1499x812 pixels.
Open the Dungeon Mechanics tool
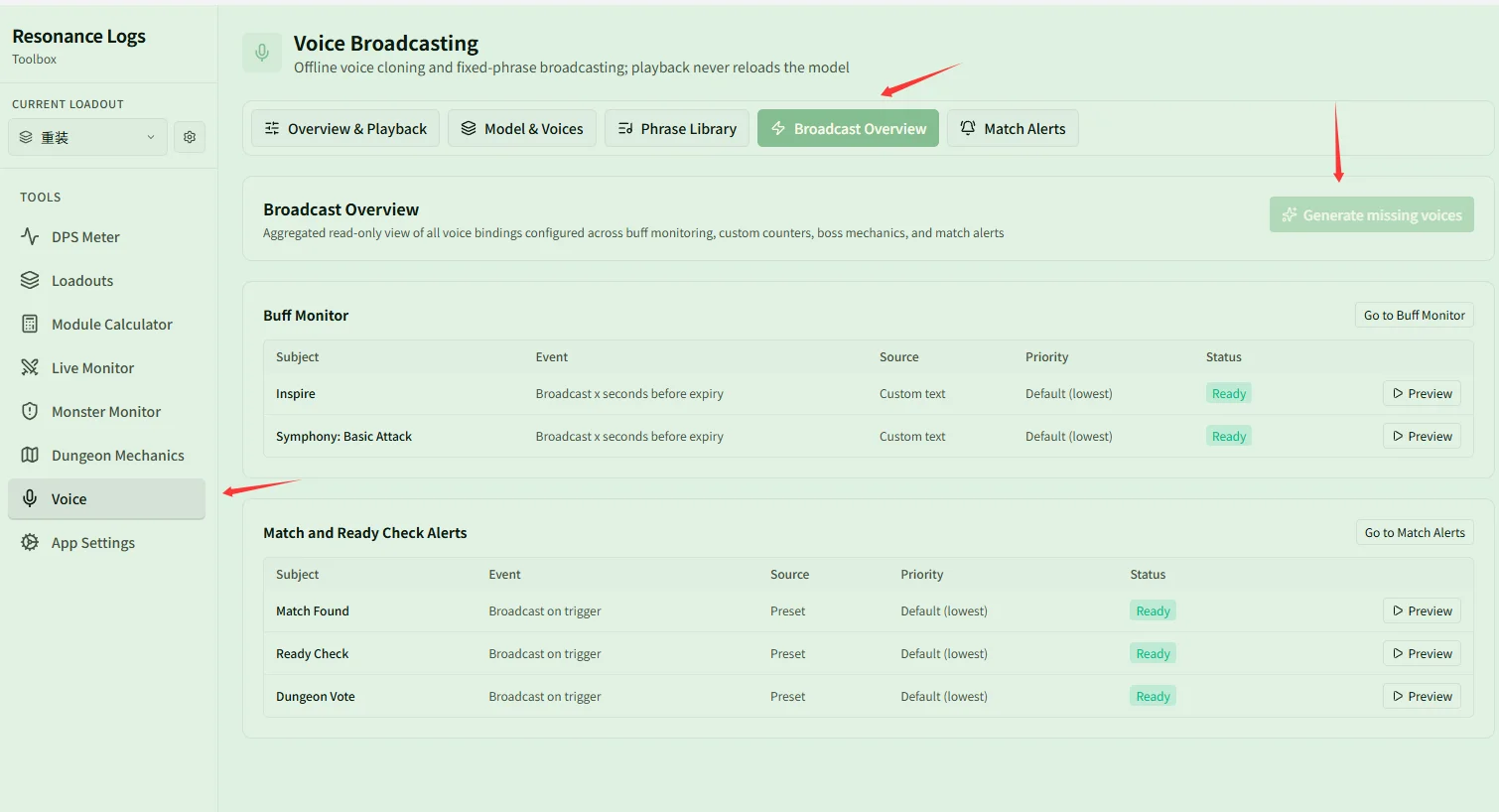pyautogui.click(x=106, y=455)
